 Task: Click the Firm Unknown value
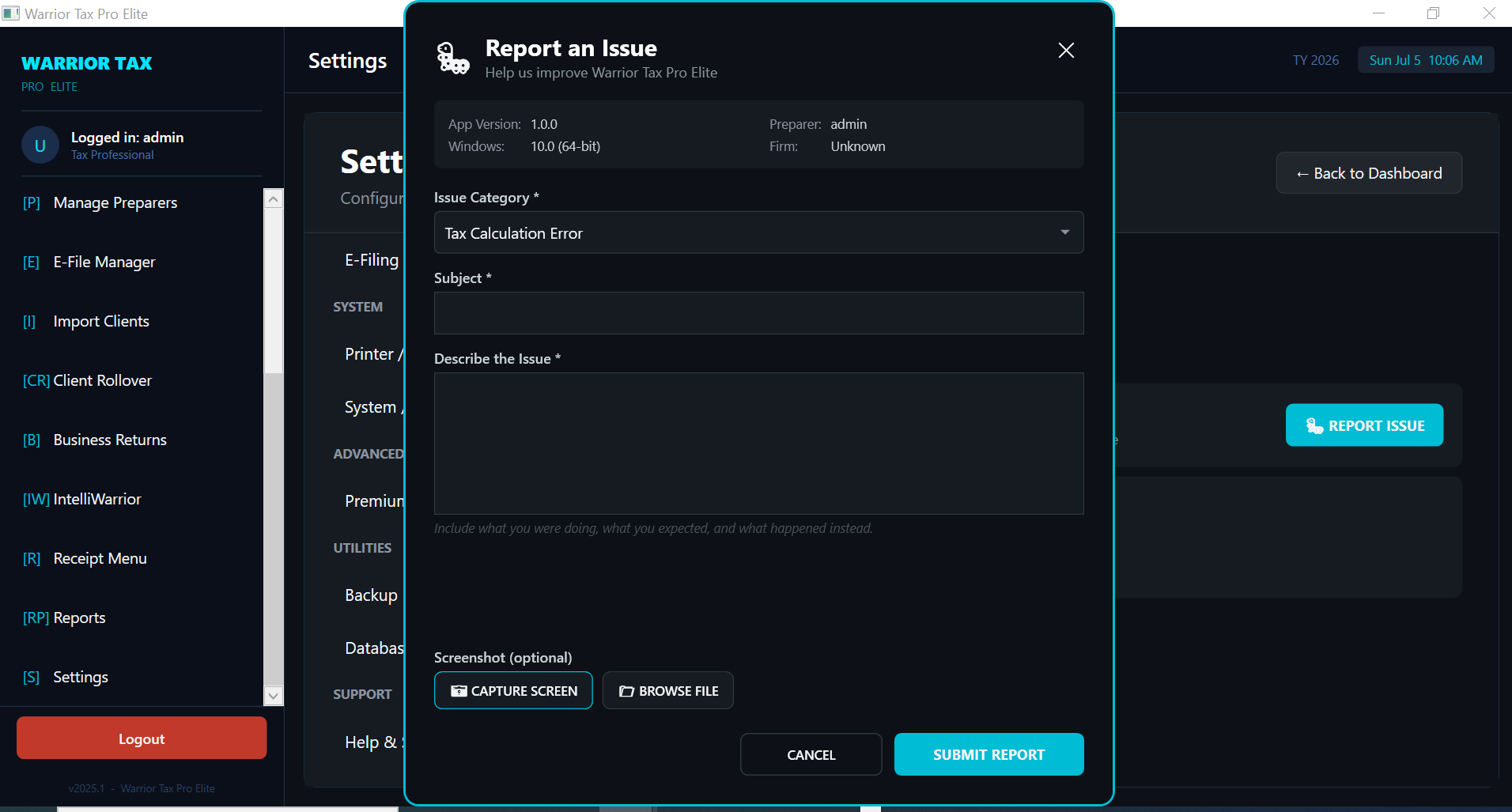point(858,146)
